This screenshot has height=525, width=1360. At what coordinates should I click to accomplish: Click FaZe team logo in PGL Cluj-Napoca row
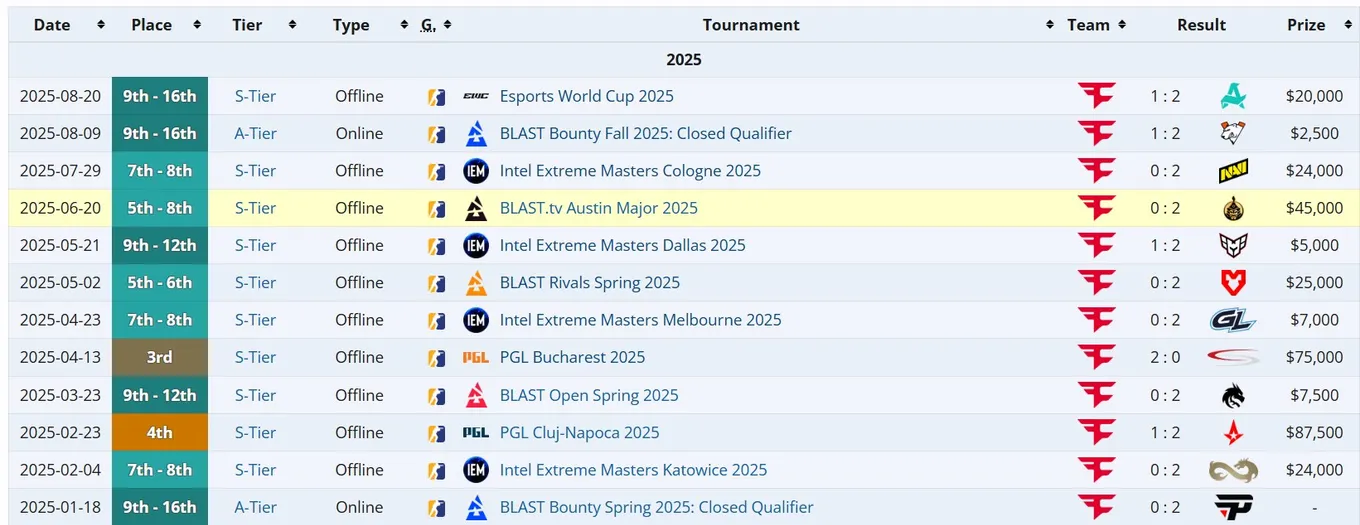1097,432
